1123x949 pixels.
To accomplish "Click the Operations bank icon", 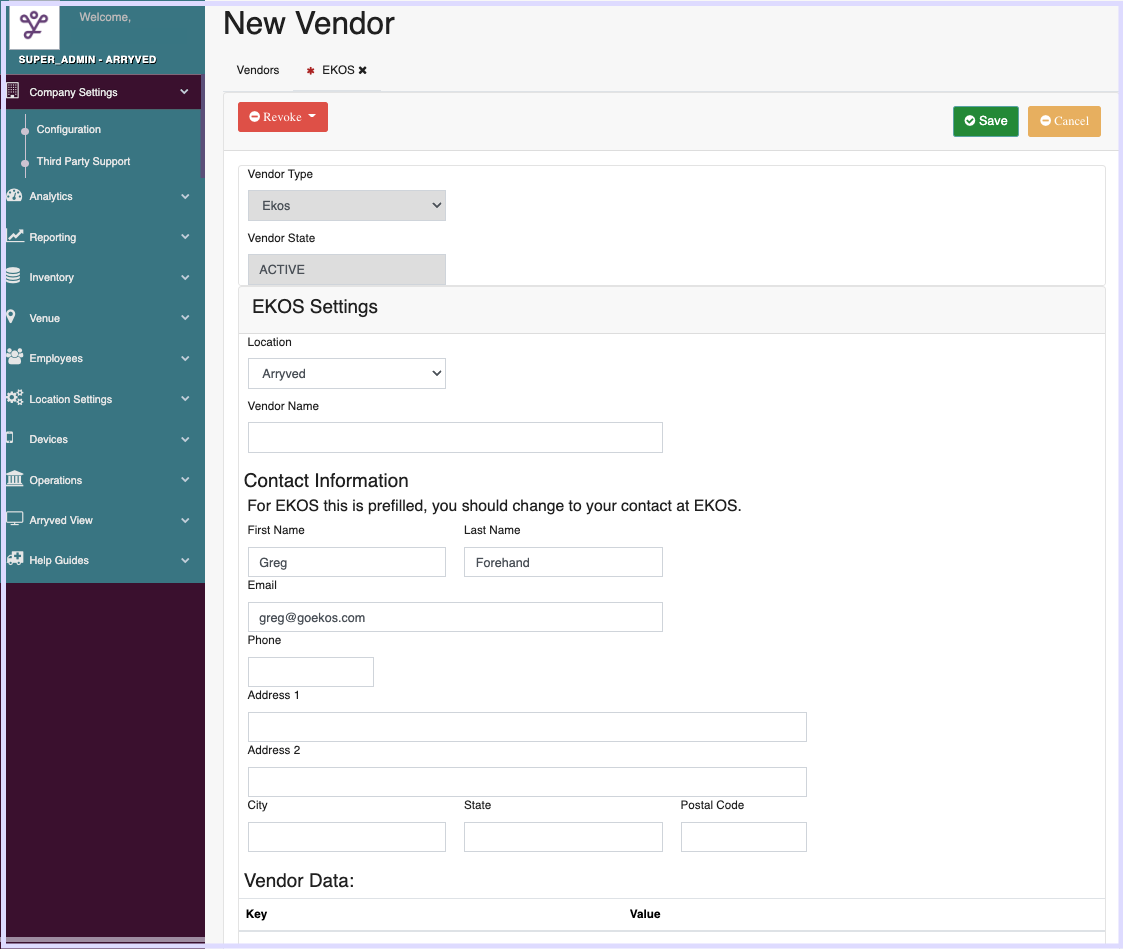I will 14,478.
